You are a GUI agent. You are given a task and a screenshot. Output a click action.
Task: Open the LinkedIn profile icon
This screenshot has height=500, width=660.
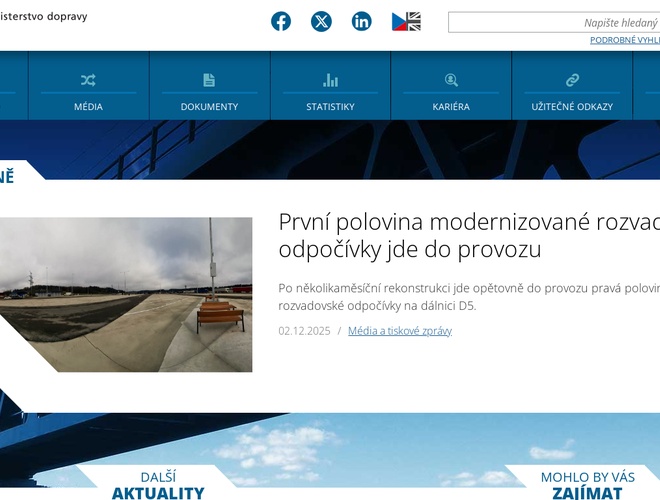[361, 21]
